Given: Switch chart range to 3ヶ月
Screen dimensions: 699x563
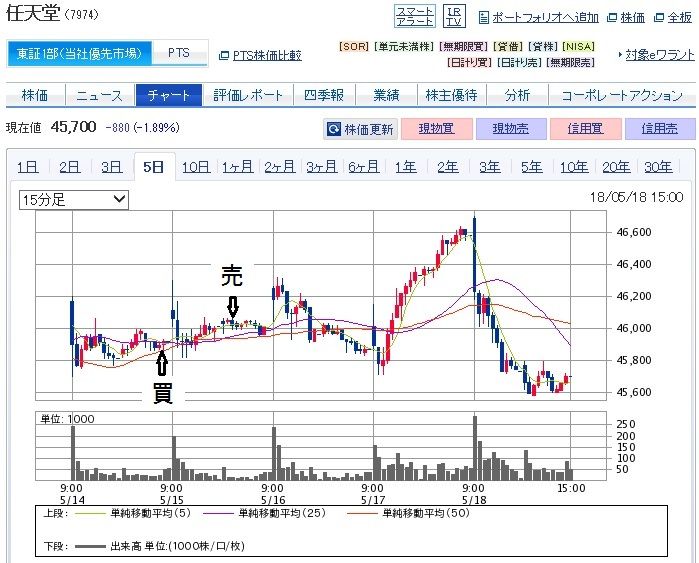Looking at the screenshot, I should (x=322, y=167).
